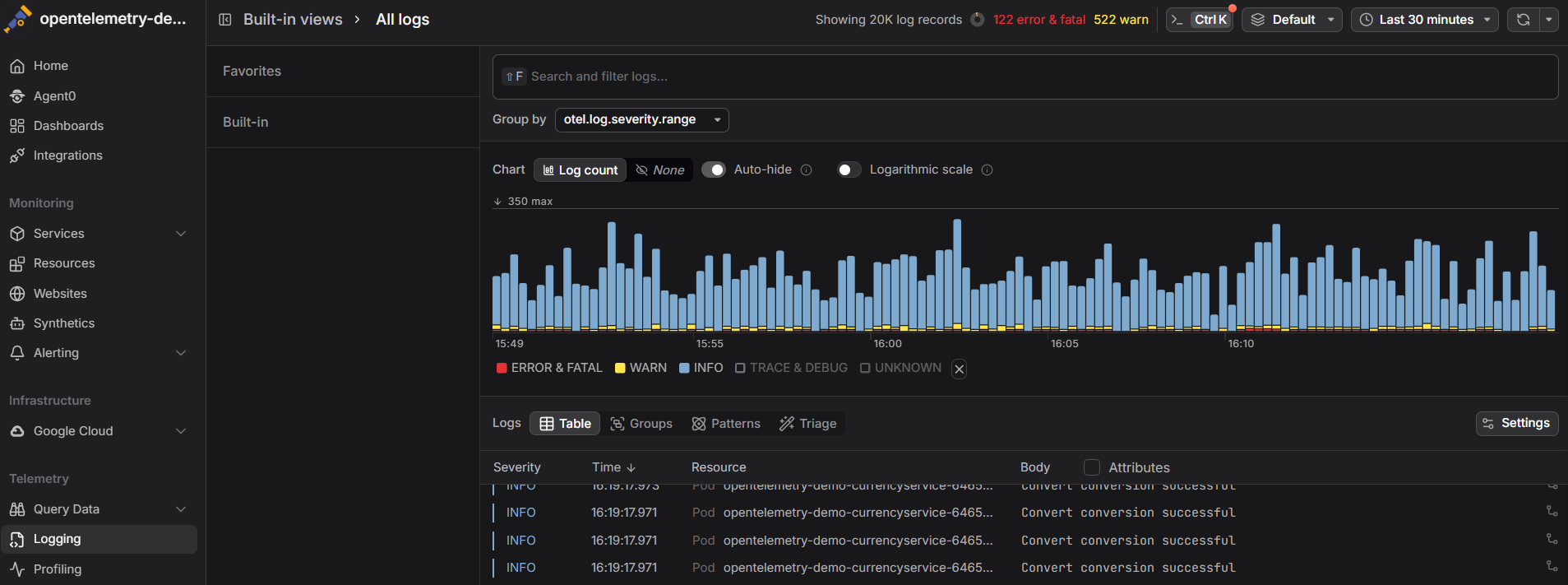1568x585 pixels.
Task: Open the logs Settings button
Action: (x=1516, y=423)
